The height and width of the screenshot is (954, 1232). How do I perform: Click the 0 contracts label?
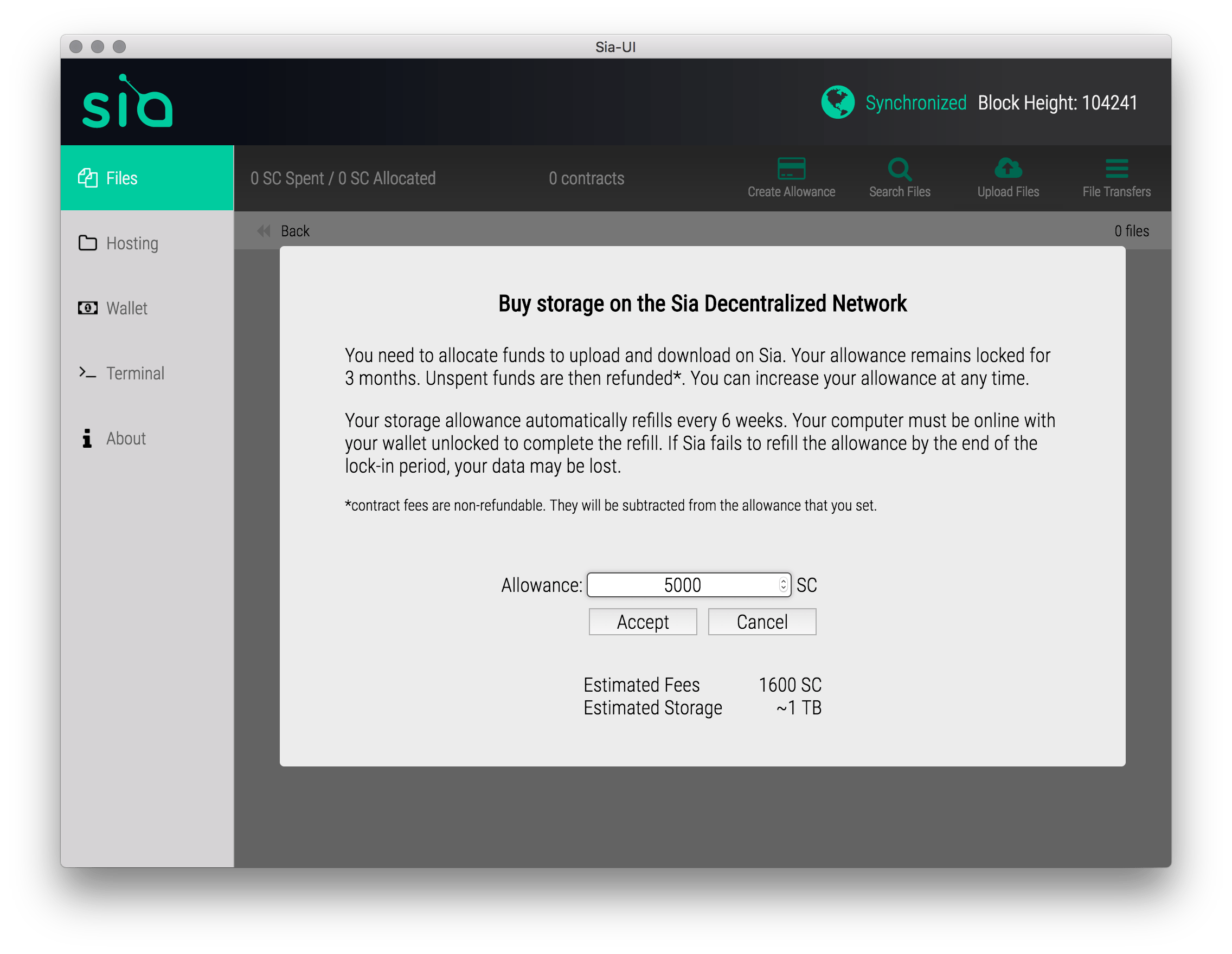587,178
